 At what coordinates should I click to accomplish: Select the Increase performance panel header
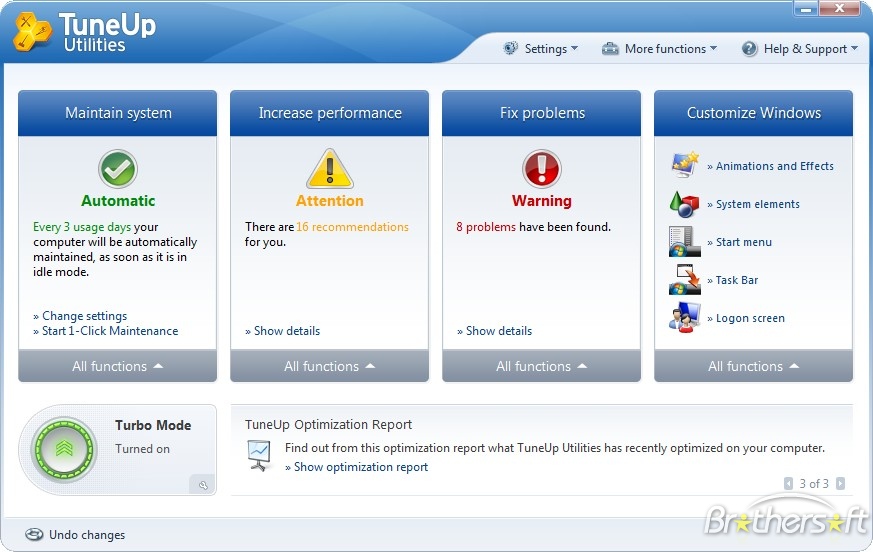[330, 113]
